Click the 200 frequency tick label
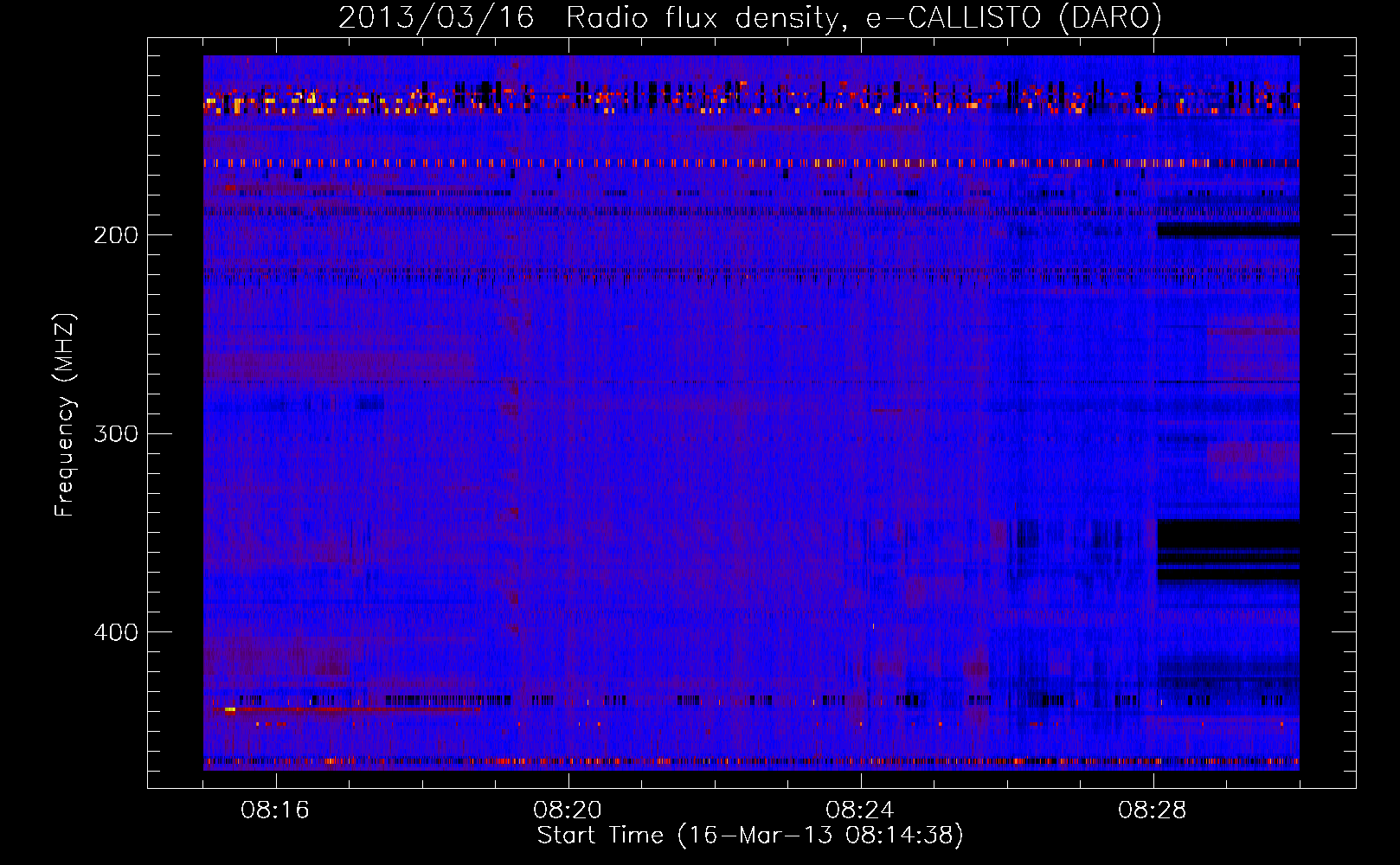 coord(116,235)
